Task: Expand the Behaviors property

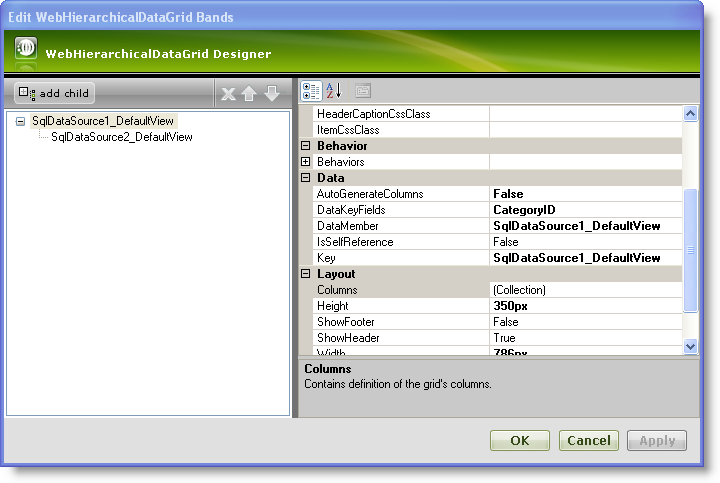Action: tap(307, 162)
